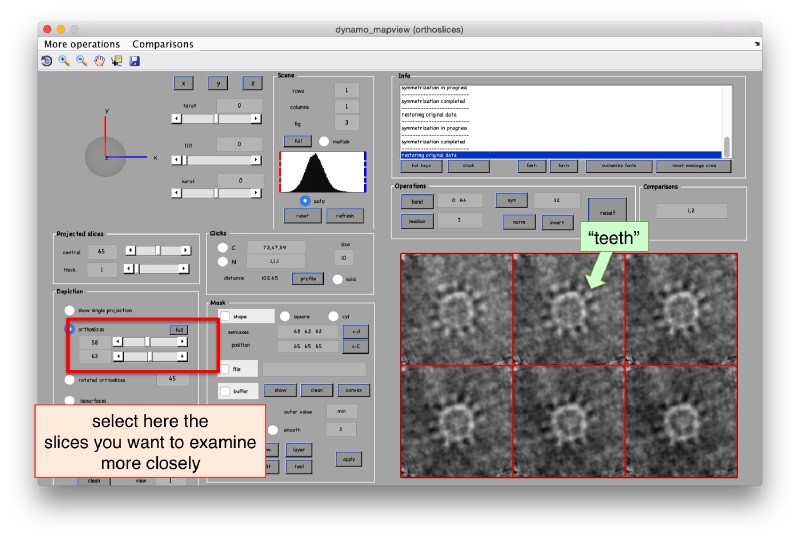The width and height of the screenshot is (800, 540).
Task: Click the data cursor toolbar icon
Action: coord(117,61)
